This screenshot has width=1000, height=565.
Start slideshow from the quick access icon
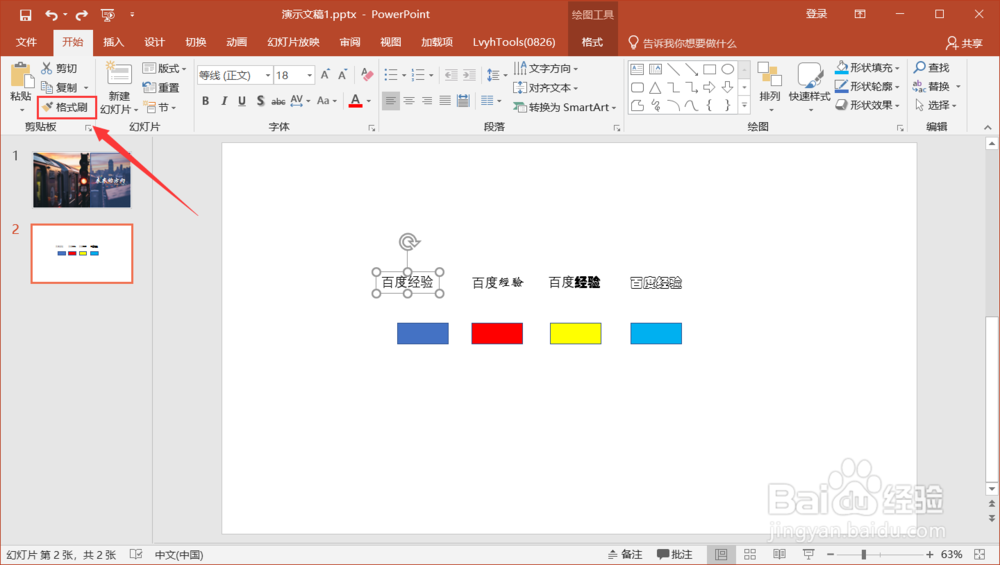click(x=108, y=15)
